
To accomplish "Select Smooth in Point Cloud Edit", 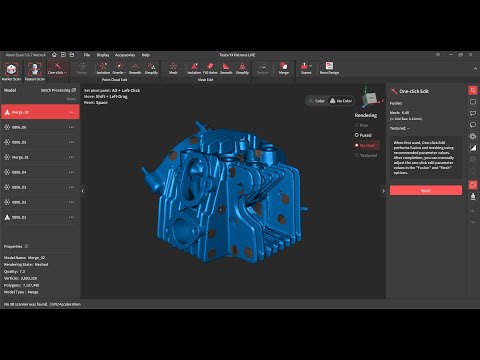I will (135, 69).
